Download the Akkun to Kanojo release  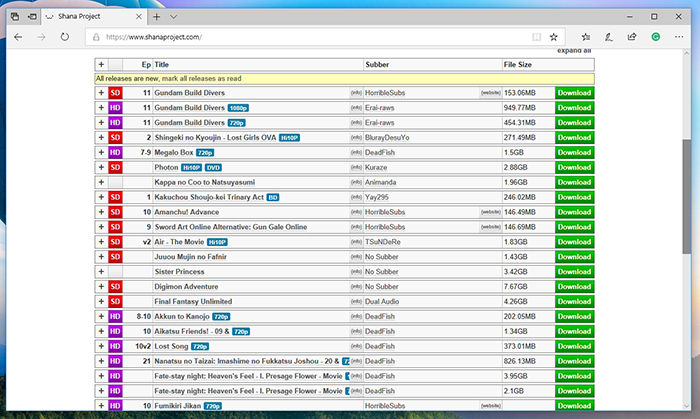pyautogui.click(x=575, y=316)
